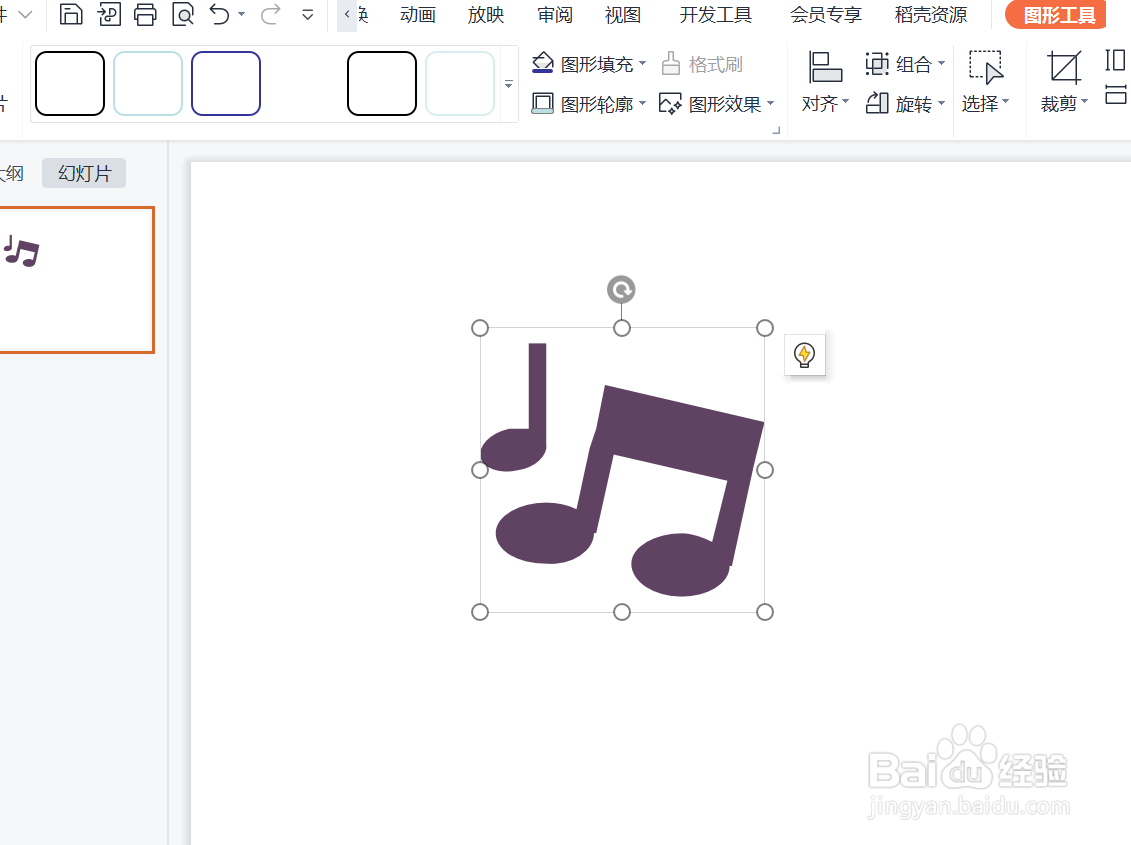This screenshot has height=845, width=1131.
Task: Open the 组合 dropdown arrow
Action: point(941,63)
